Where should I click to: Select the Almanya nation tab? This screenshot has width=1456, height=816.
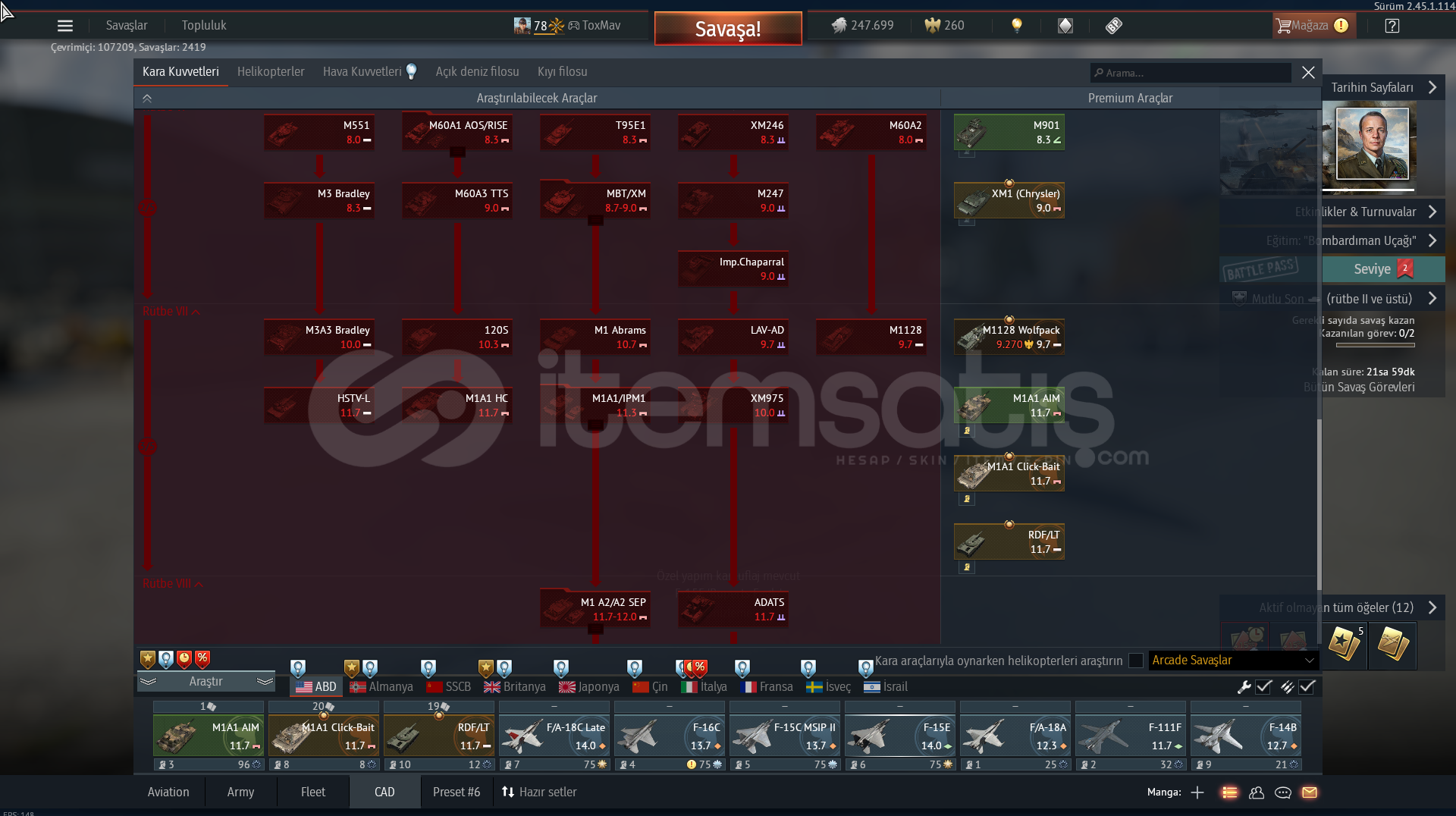(x=381, y=687)
